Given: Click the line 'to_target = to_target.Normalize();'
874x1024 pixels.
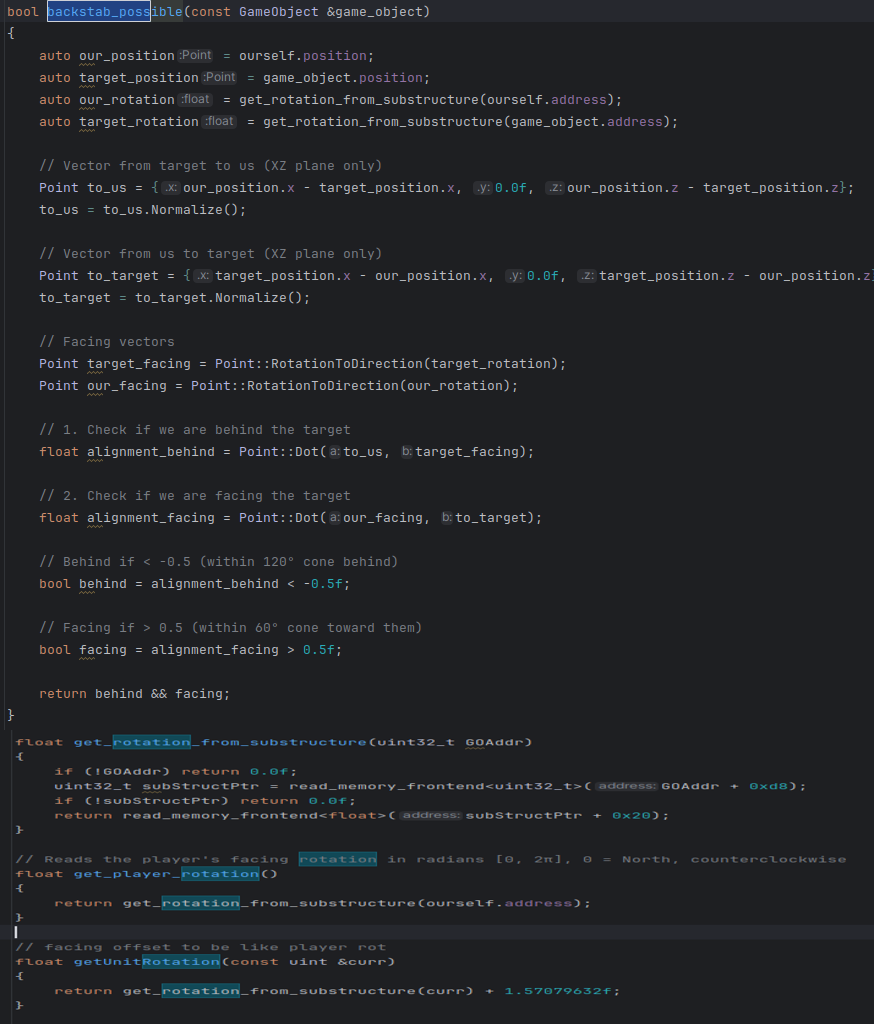Looking at the screenshot, I should click(174, 298).
